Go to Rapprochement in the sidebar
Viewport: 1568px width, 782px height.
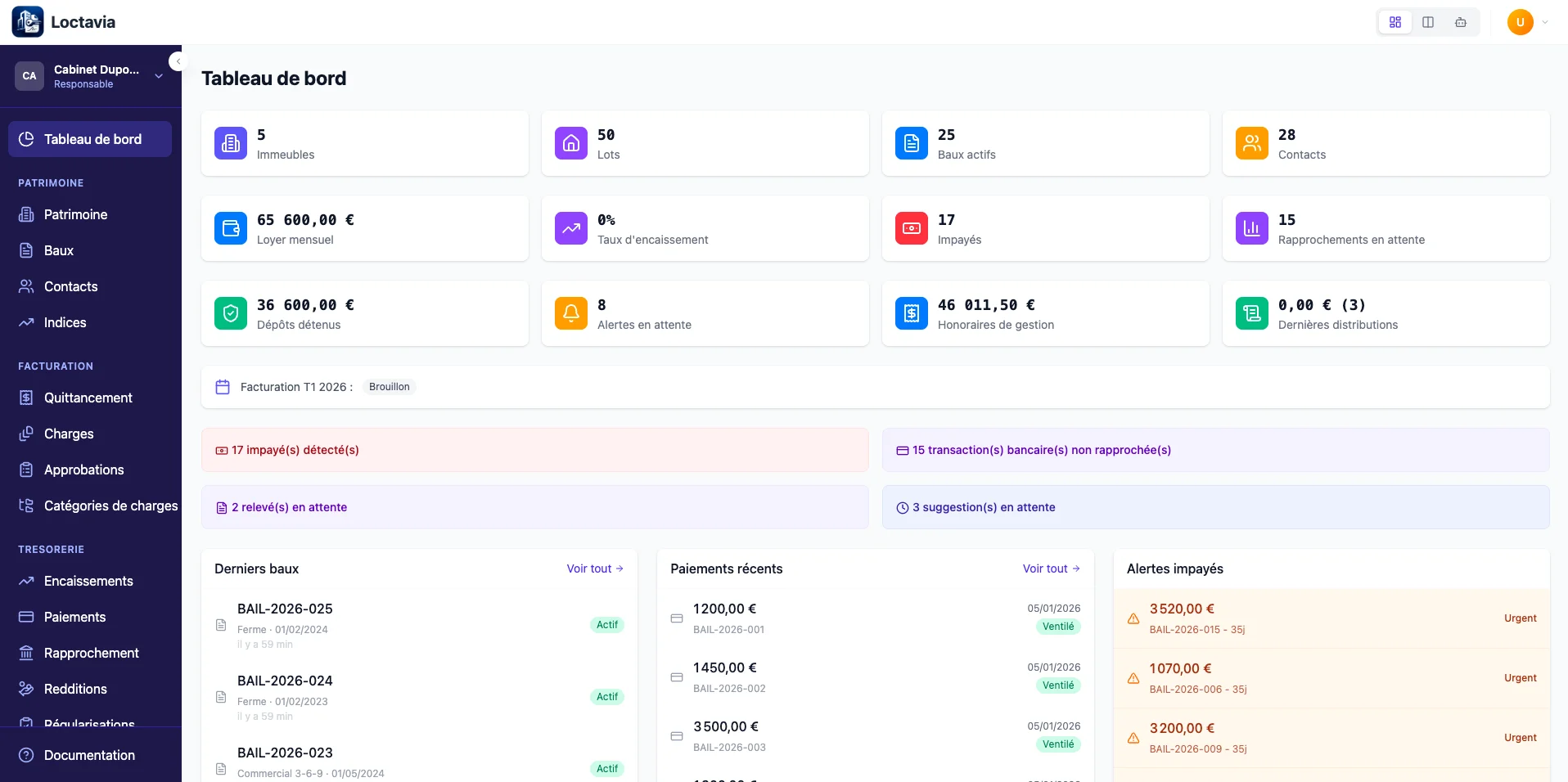click(91, 653)
